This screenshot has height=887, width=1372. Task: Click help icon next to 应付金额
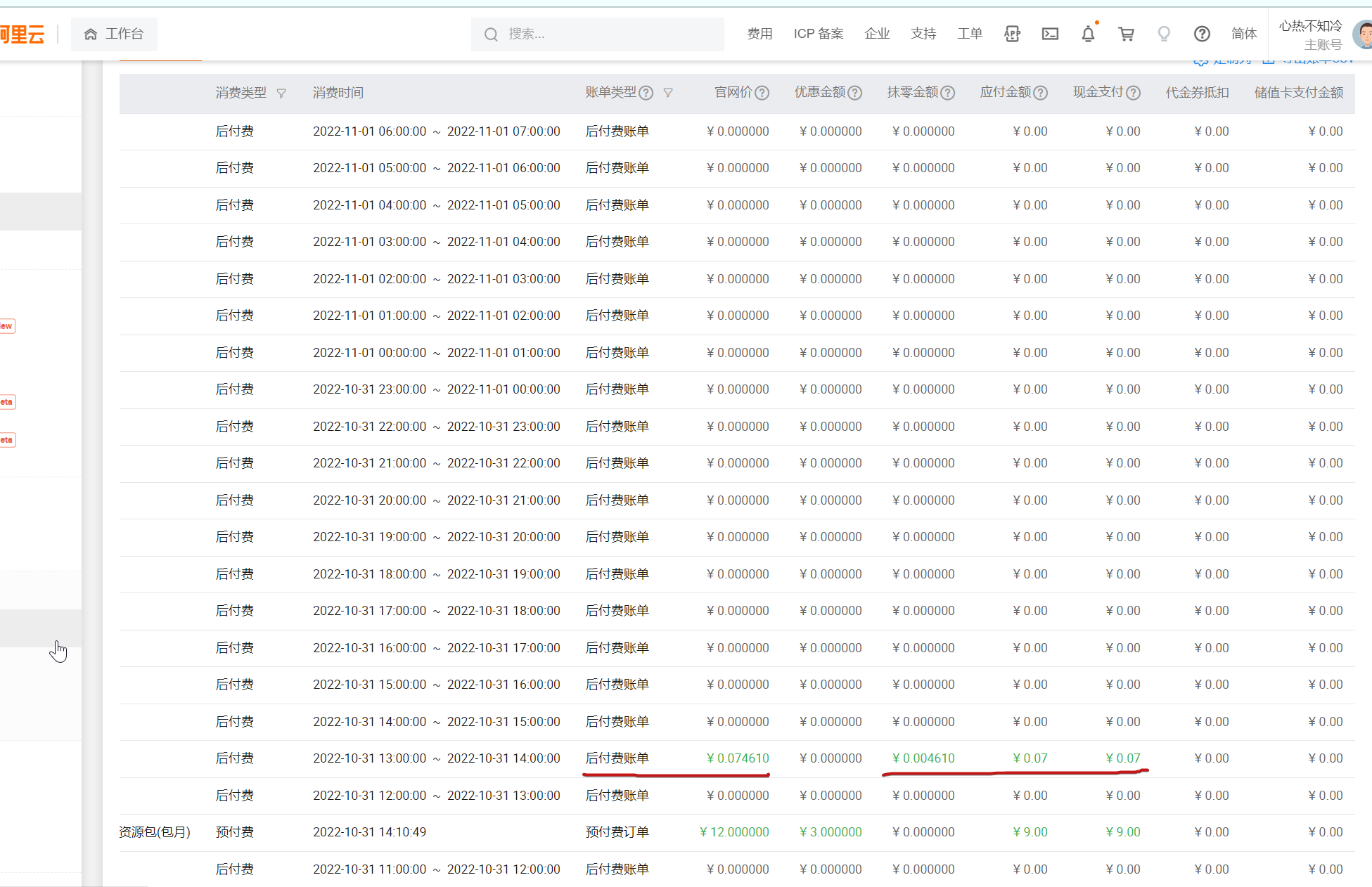pos(1041,93)
